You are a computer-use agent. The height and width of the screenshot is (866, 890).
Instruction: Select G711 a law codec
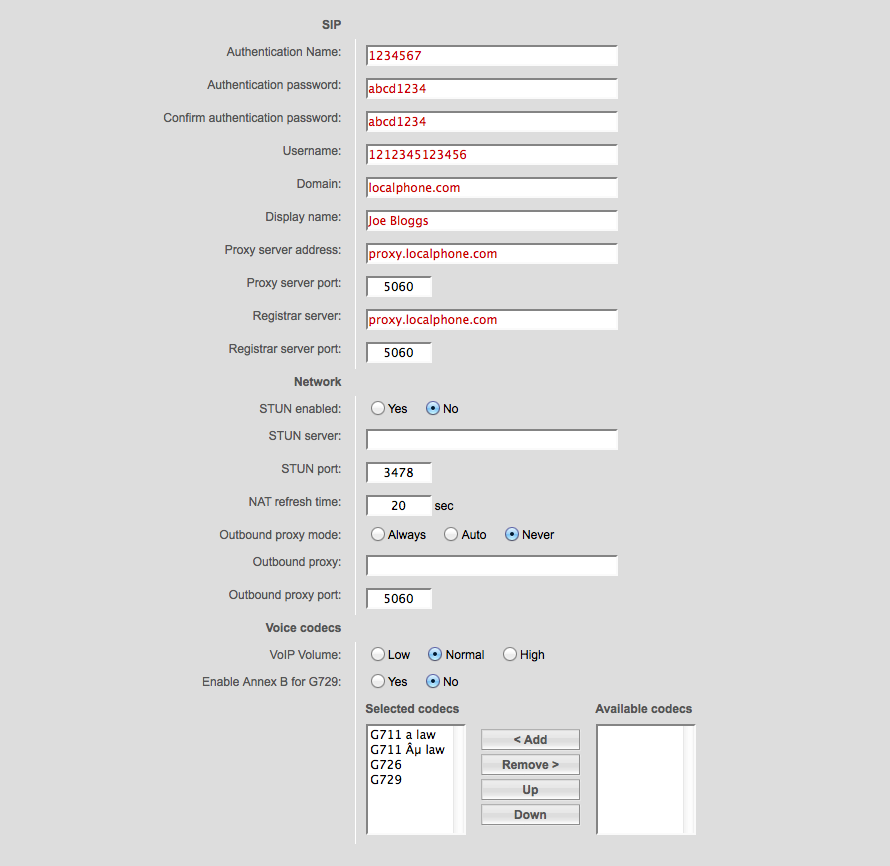coord(411,734)
